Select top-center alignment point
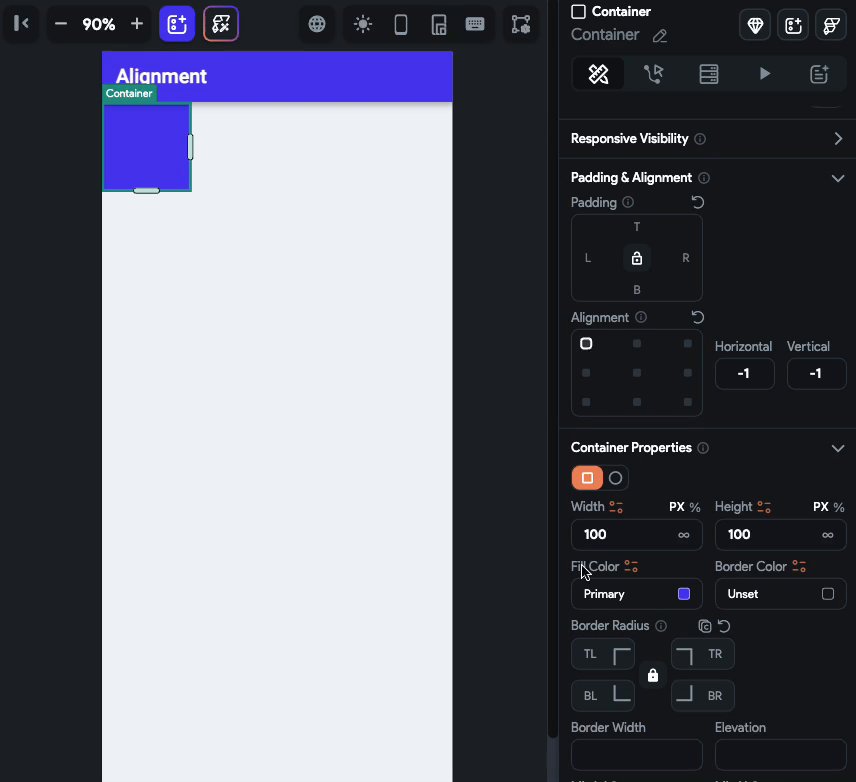856x782 pixels. 637,343
